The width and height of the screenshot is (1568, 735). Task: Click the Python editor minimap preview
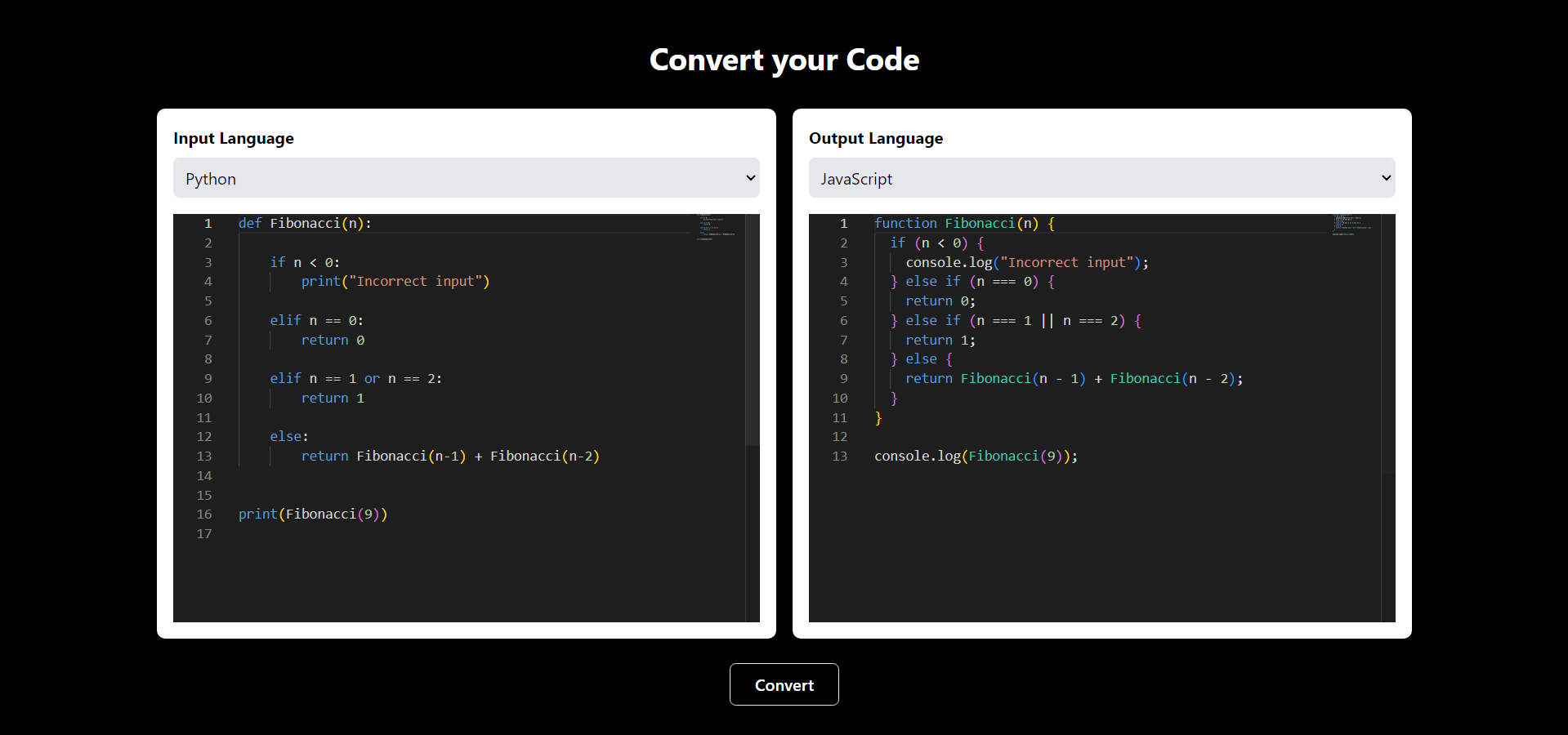pos(717,228)
